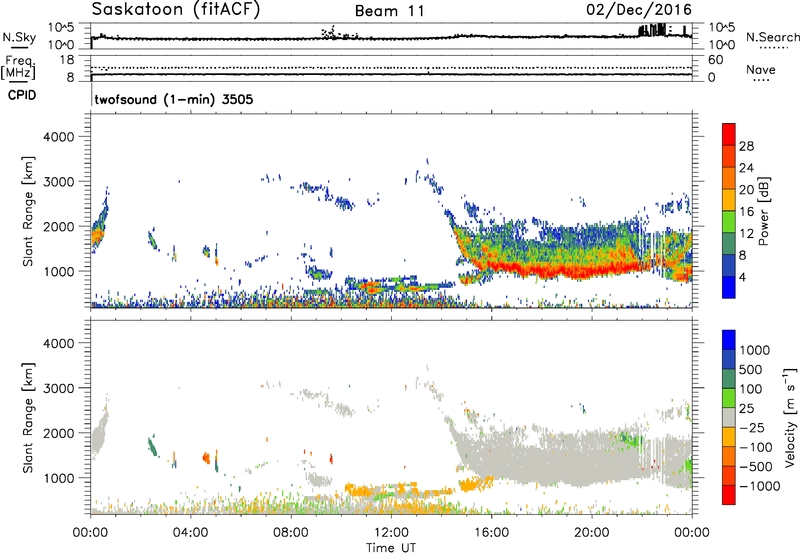Click the "twofsound (1-min) 3505" text
Screen dimensions: 800x554
point(173,99)
